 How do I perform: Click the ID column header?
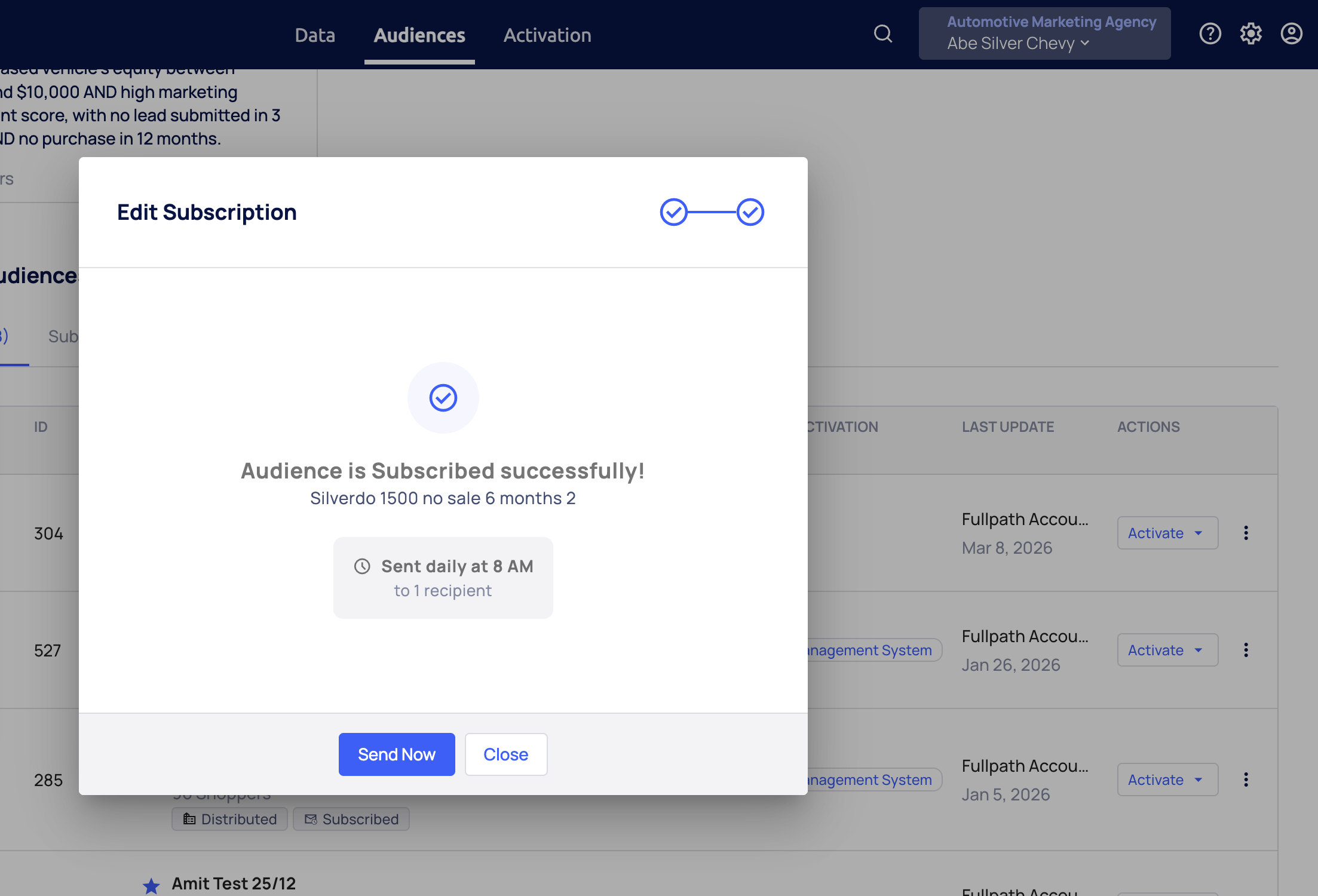coord(41,427)
